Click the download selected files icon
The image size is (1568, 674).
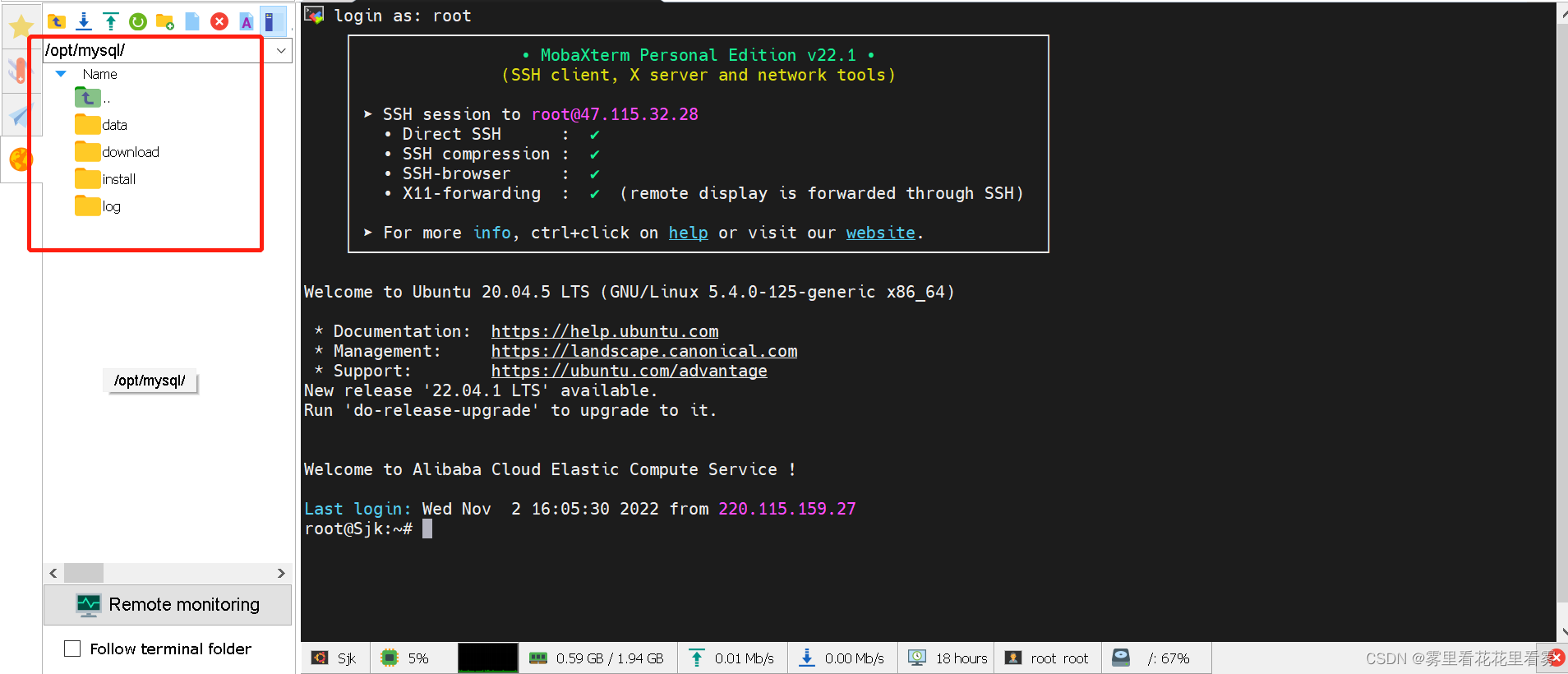[x=84, y=21]
